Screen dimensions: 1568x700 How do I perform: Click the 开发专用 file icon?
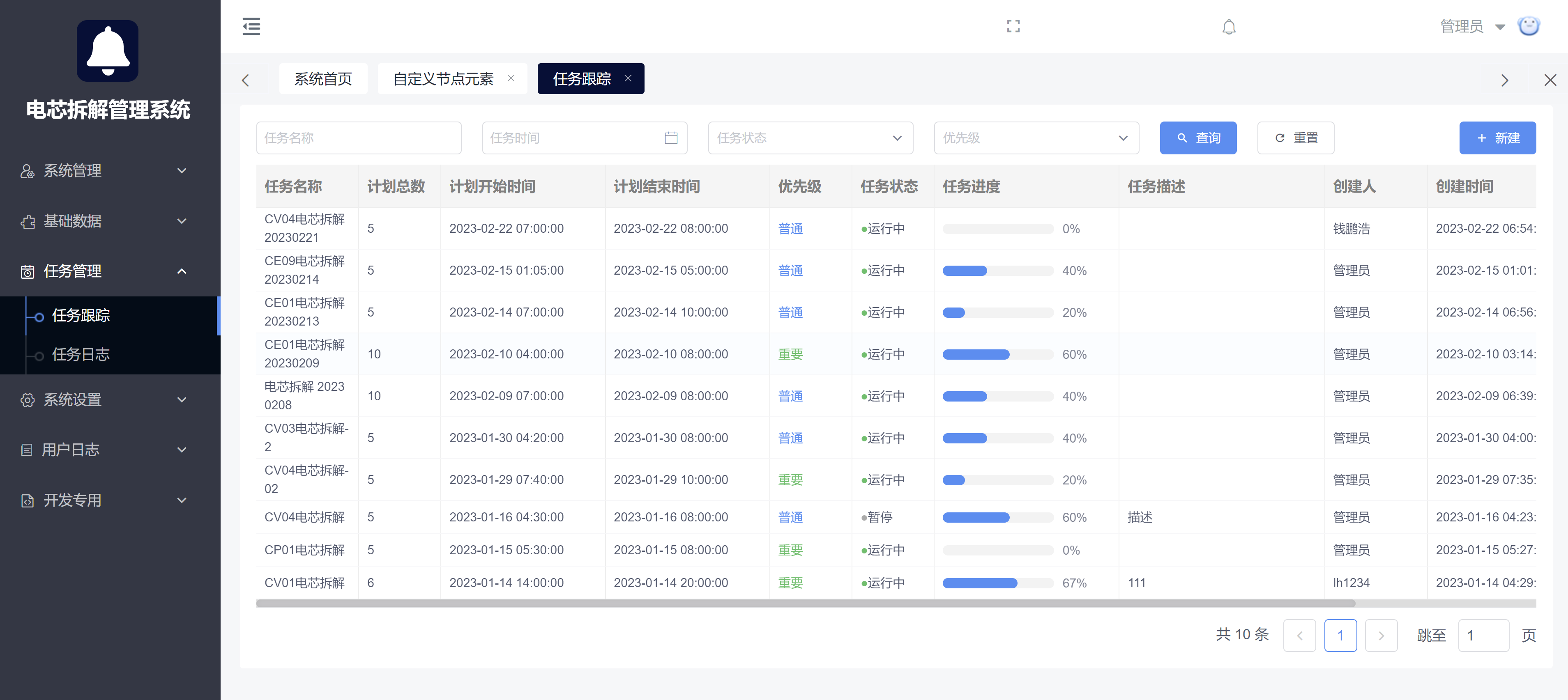coord(28,500)
